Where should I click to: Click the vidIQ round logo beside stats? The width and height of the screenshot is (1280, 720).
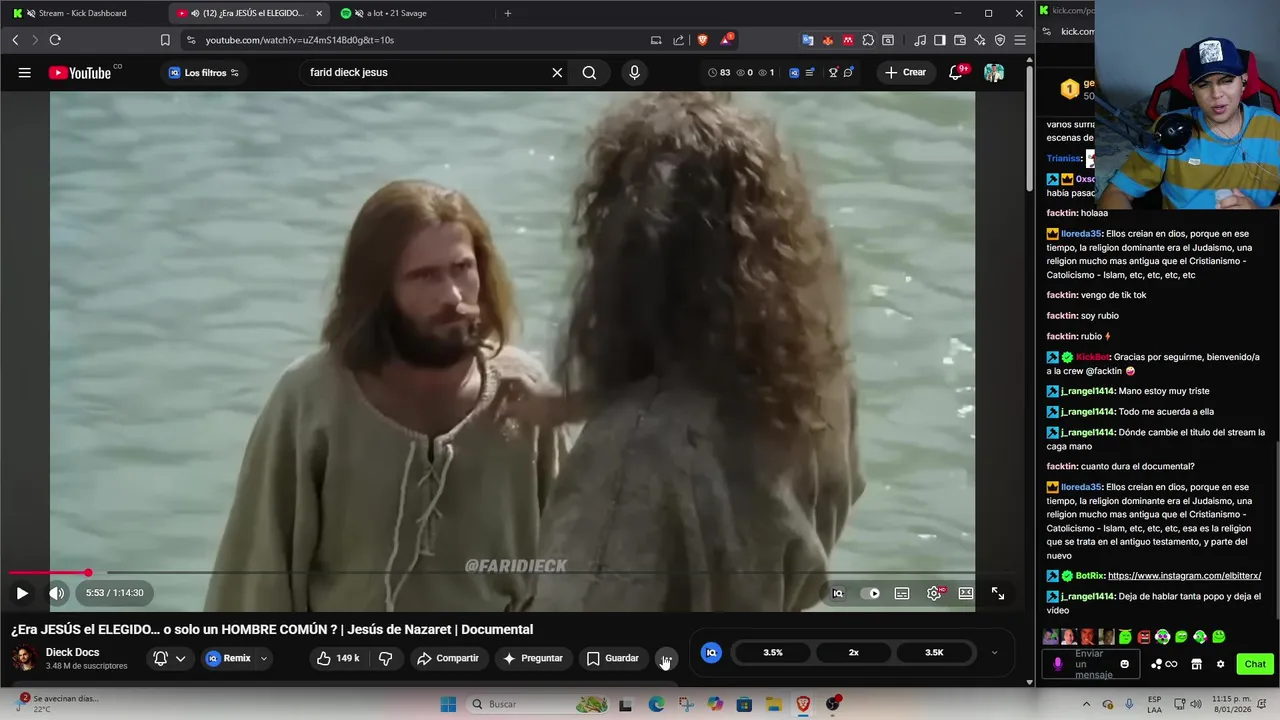click(x=711, y=652)
